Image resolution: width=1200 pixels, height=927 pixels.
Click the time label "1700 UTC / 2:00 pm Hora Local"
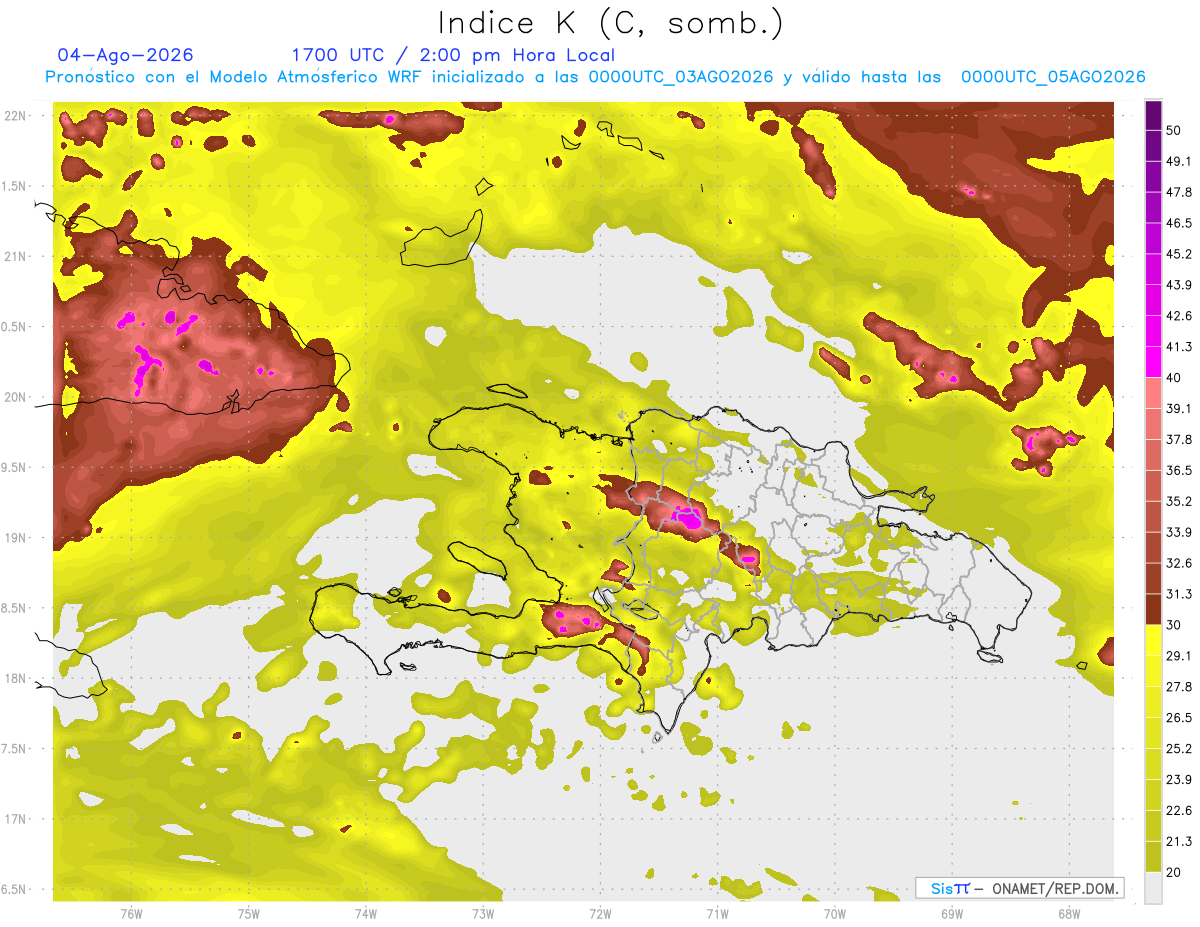(453, 55)
